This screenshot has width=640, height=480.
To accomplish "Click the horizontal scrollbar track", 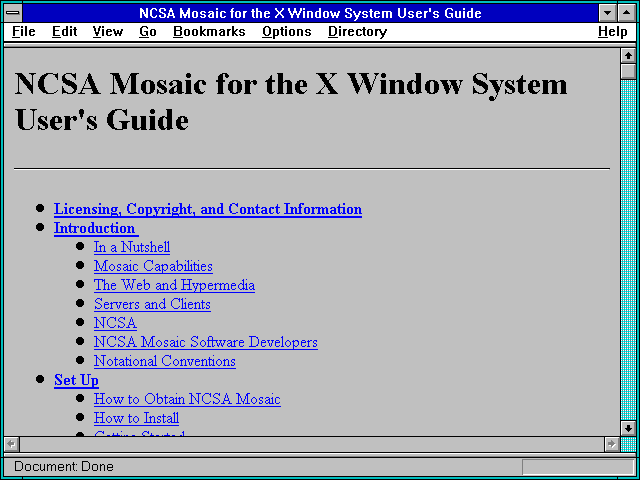I will tap(312, 444).
